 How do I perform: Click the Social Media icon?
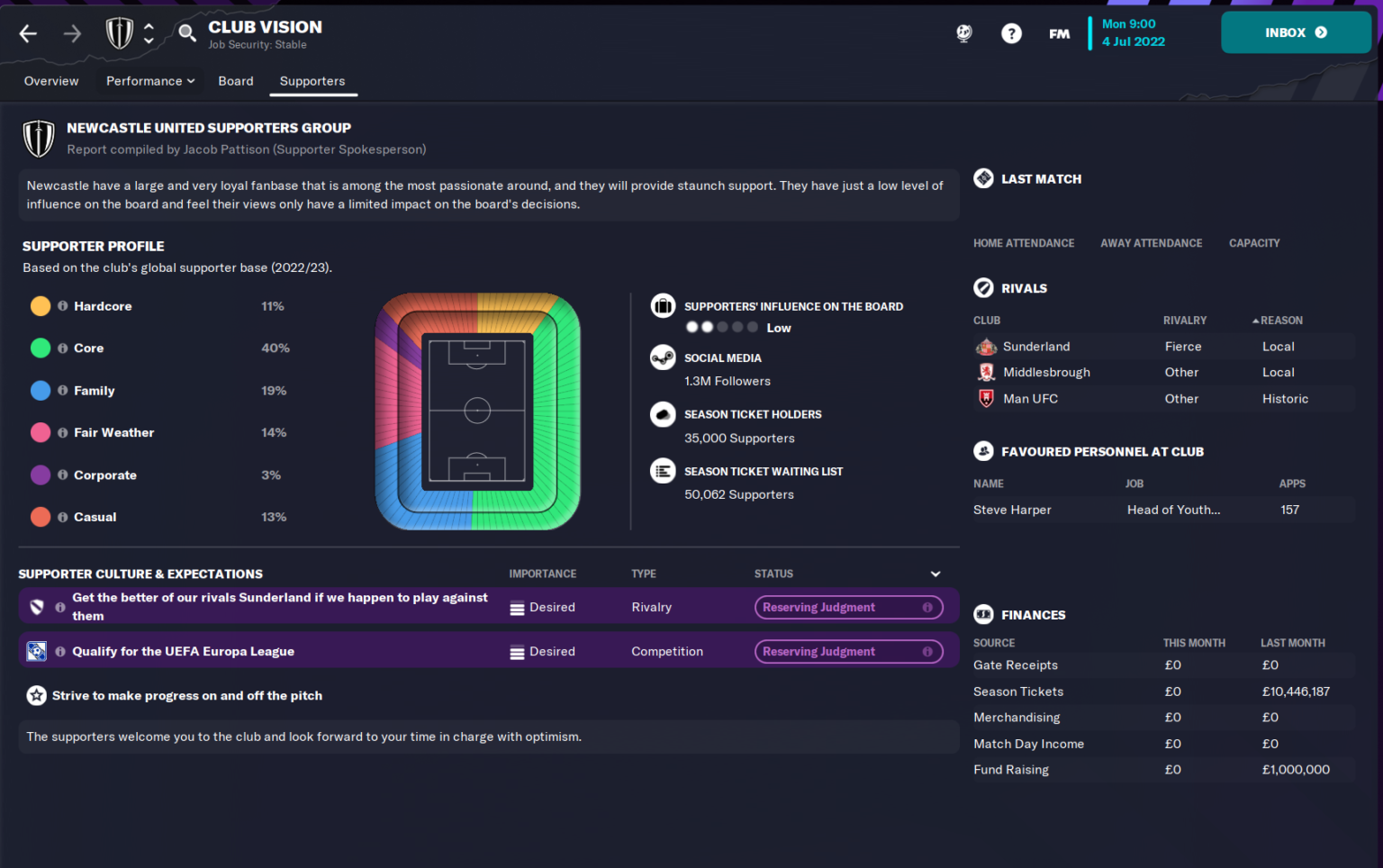663,357
